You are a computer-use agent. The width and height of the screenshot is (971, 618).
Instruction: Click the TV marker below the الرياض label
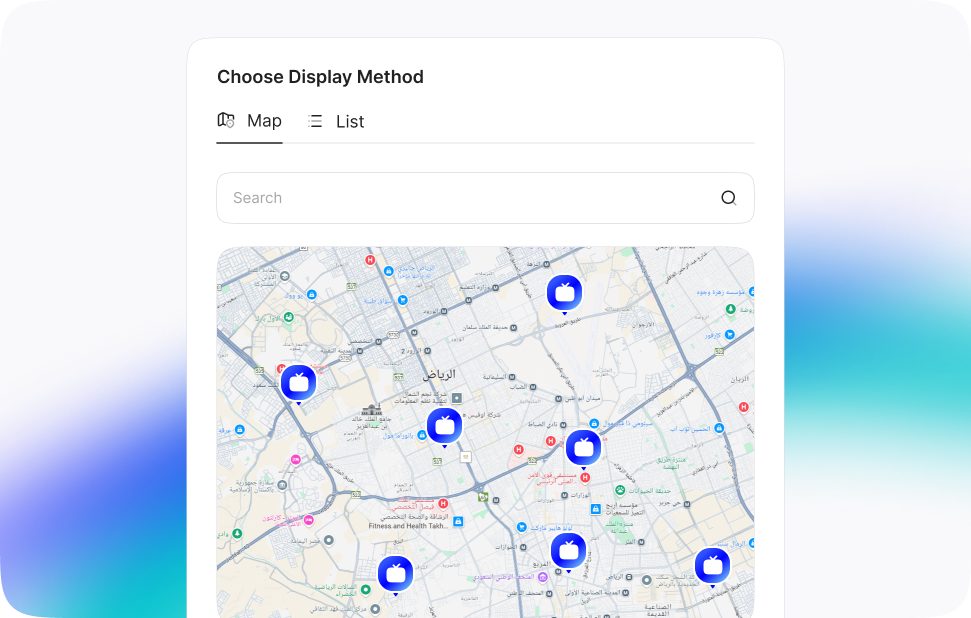[x=444, y=426]
